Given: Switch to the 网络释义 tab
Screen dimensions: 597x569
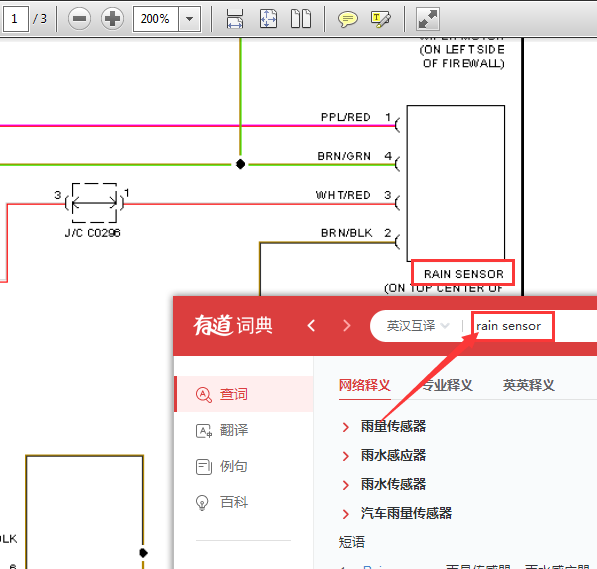Looking at the screenshot, I should click(364, 385).
